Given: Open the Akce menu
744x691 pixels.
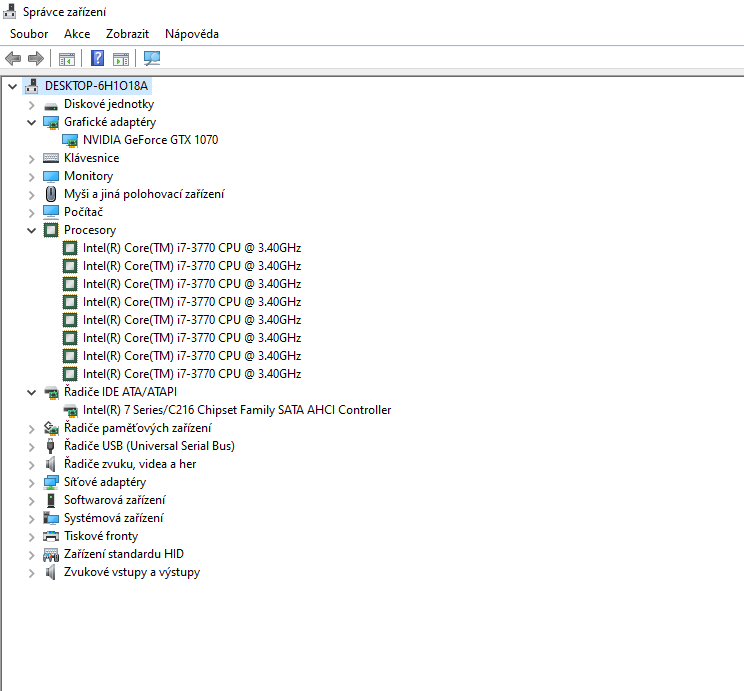Looking at the screenshot, I should click(x=77, y=34).
